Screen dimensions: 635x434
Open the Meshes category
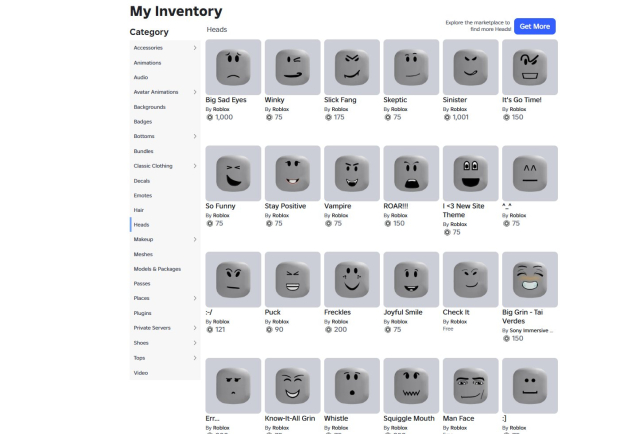point(143,254)
